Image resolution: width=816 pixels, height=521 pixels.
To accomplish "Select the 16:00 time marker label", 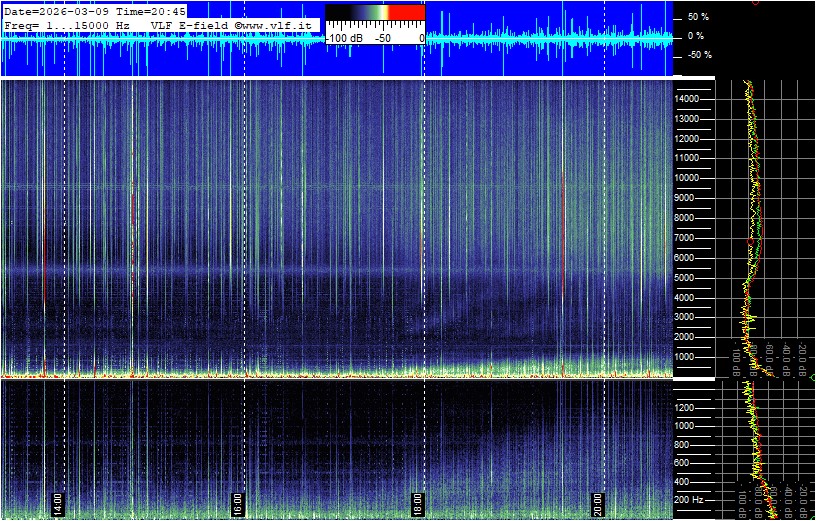I will pos(238,503).
